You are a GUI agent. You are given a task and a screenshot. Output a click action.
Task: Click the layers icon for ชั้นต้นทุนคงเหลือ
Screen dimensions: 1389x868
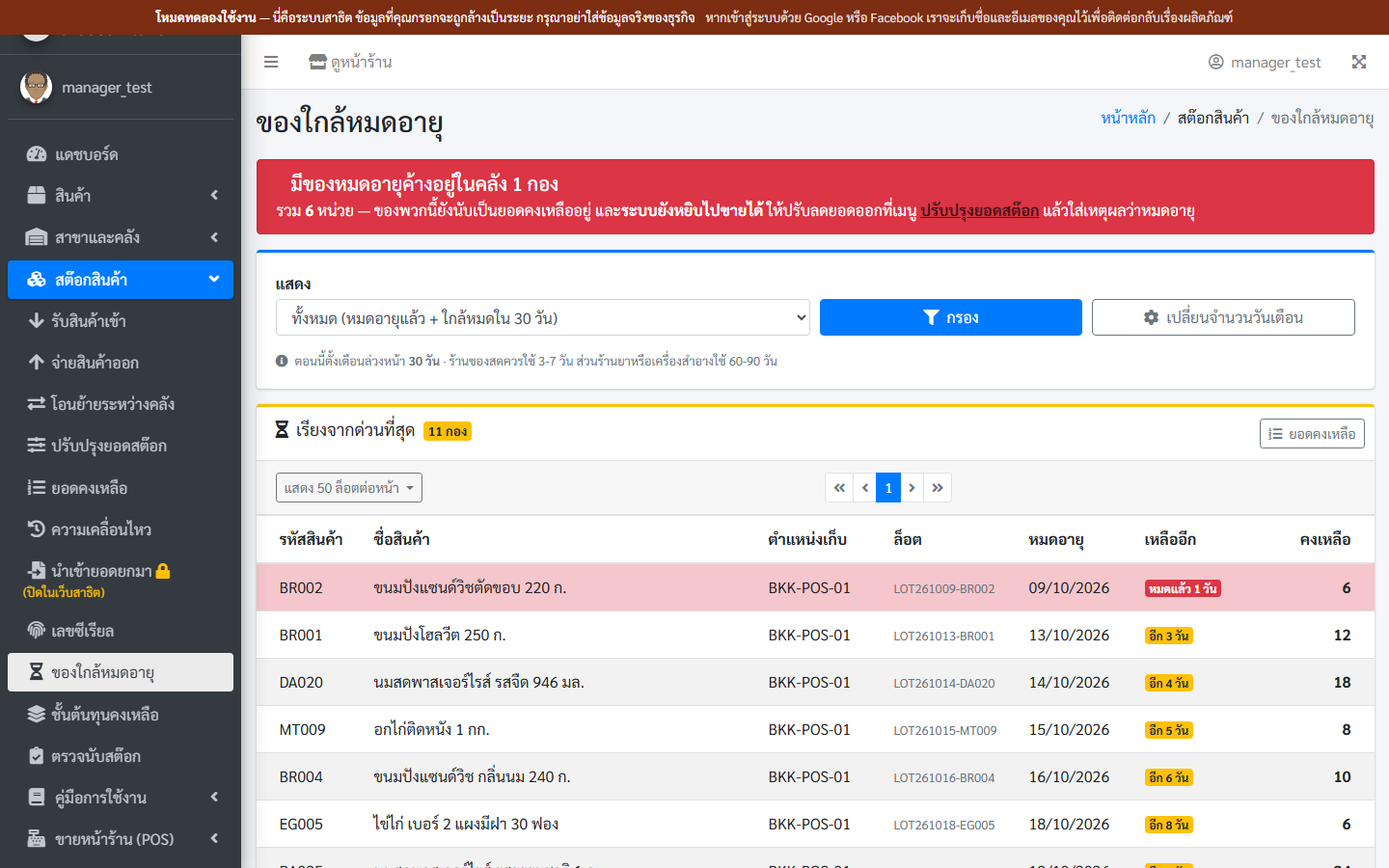pos(37,714)
